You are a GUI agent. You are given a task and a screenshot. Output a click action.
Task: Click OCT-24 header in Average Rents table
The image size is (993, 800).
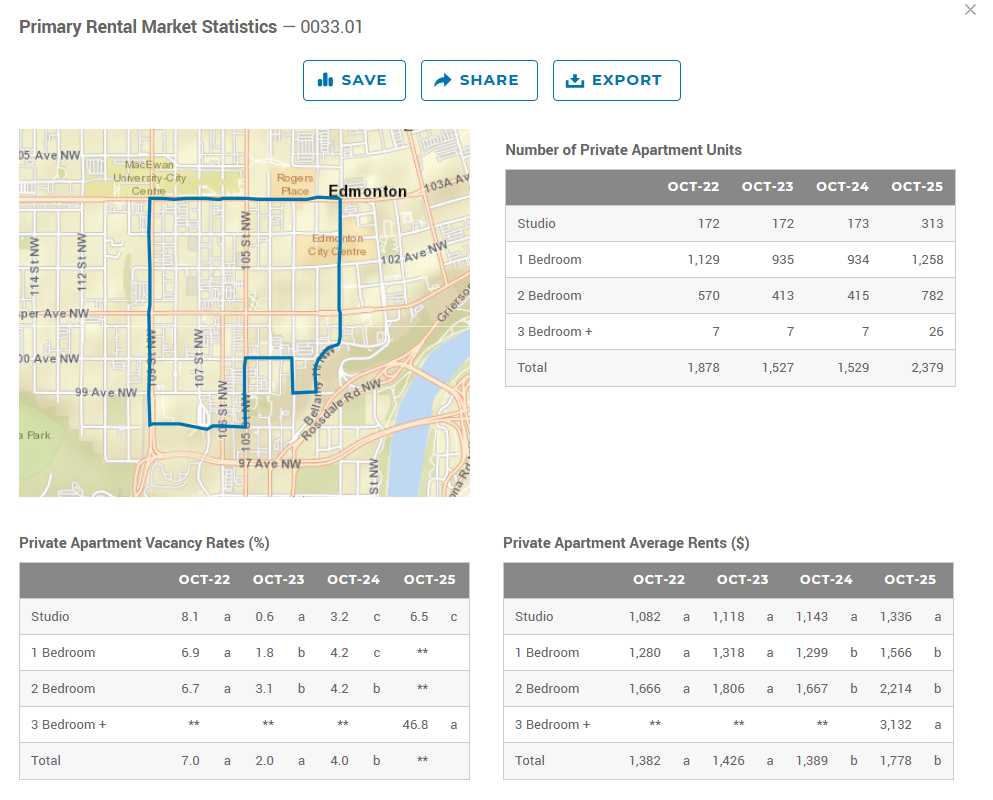pyautogui.click(x=825, y=580)
